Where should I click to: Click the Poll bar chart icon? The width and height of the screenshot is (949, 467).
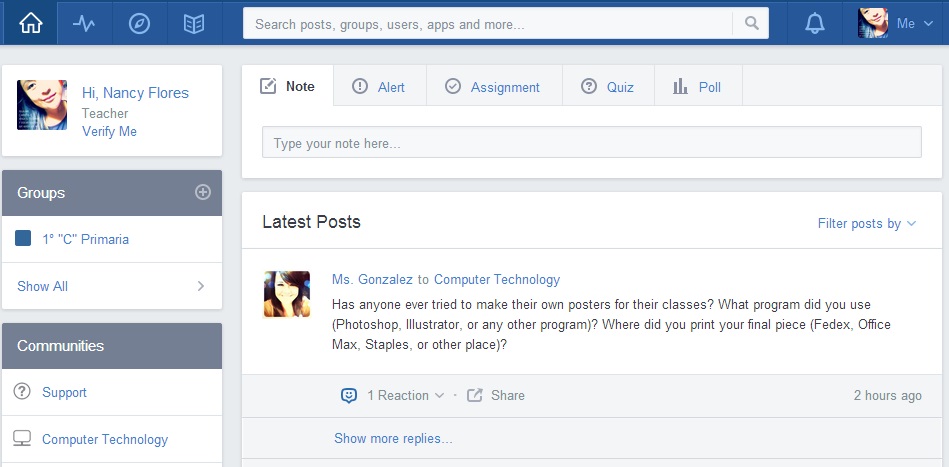tap(680, 87)
